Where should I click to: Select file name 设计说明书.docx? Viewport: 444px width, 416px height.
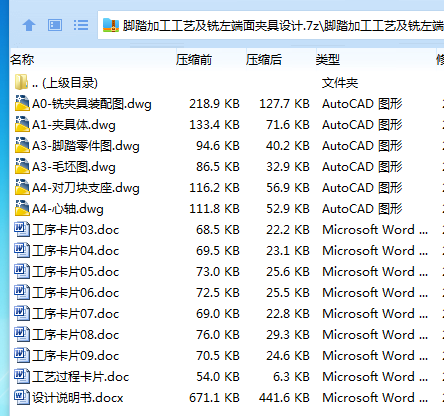tap(78, 398)
